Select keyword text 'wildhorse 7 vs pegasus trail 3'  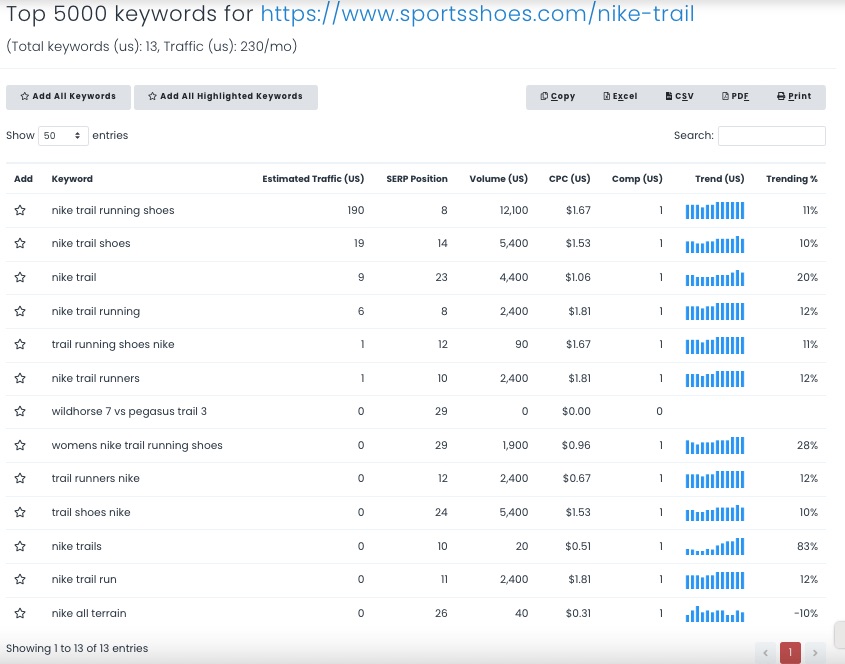pyautogui.click(x=129, y=412)
